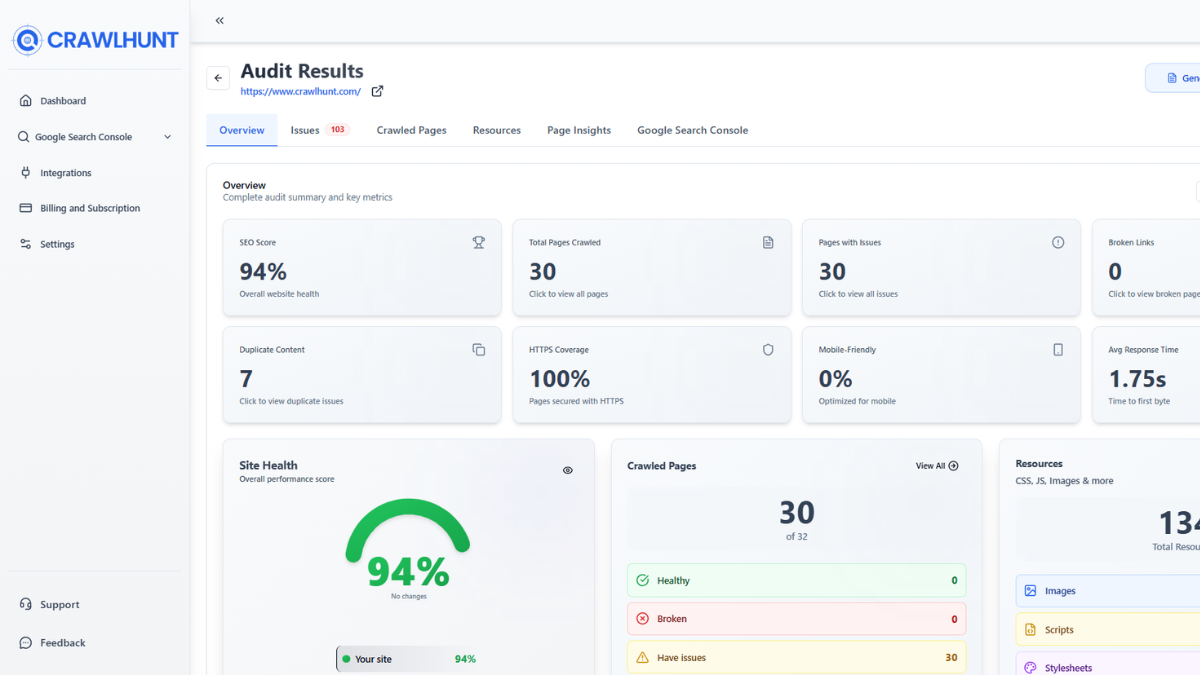Image resolution: width=1200 pixels, height=675 pixels.
Task: Click the Mobile-Friendly 0% value
Action: pos(836,379)
